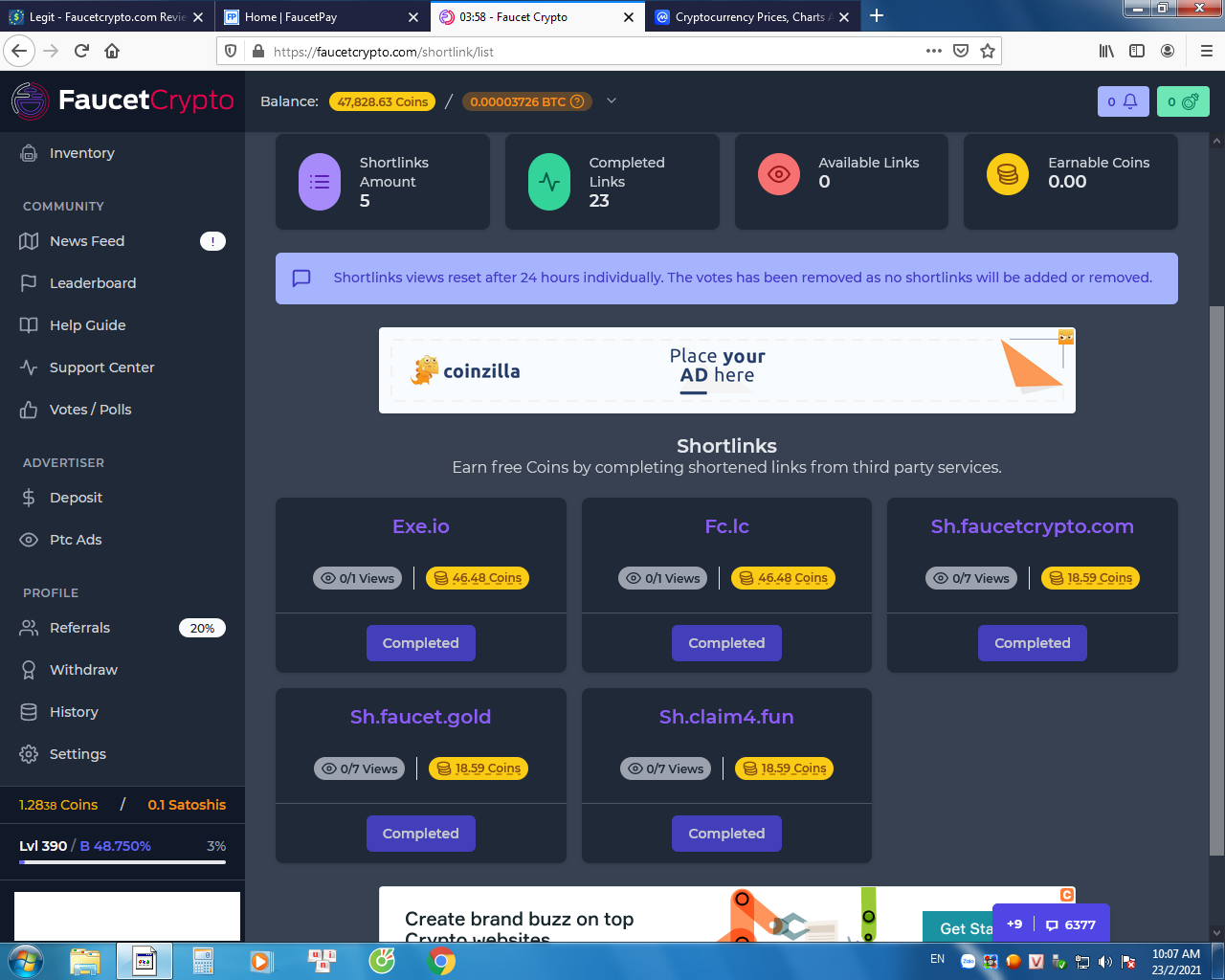Screen dimensions: 1225x980
Task: Click the Exe.io shortlink title
Action: (421, 526)
